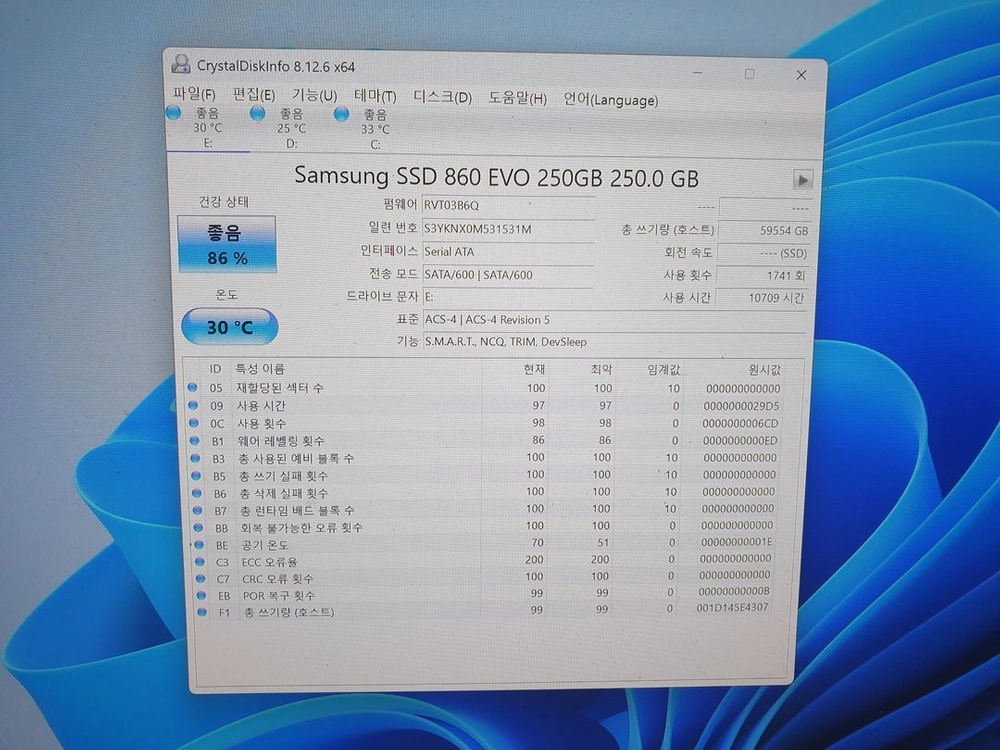Click the 30 °C temperature button

pos(230,327)
